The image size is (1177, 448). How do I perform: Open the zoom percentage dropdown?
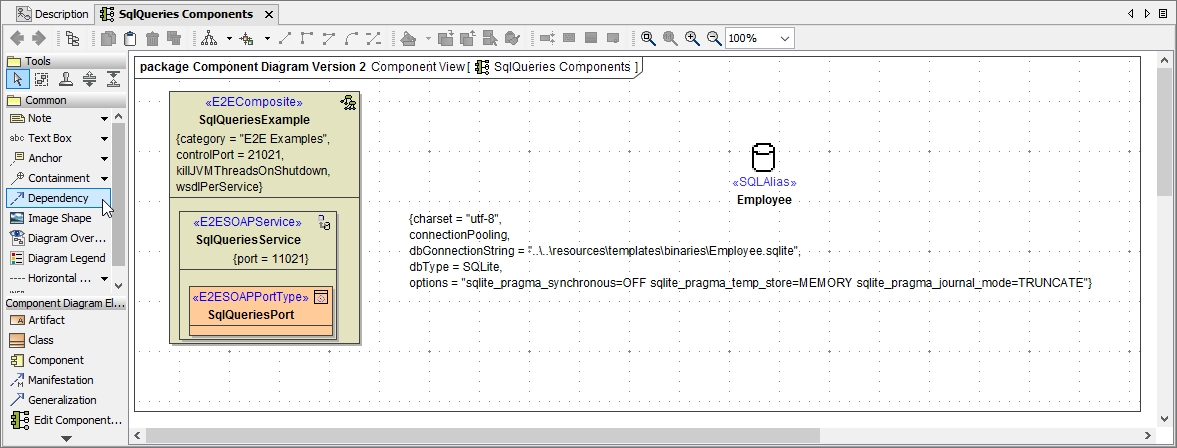(784, 38)
